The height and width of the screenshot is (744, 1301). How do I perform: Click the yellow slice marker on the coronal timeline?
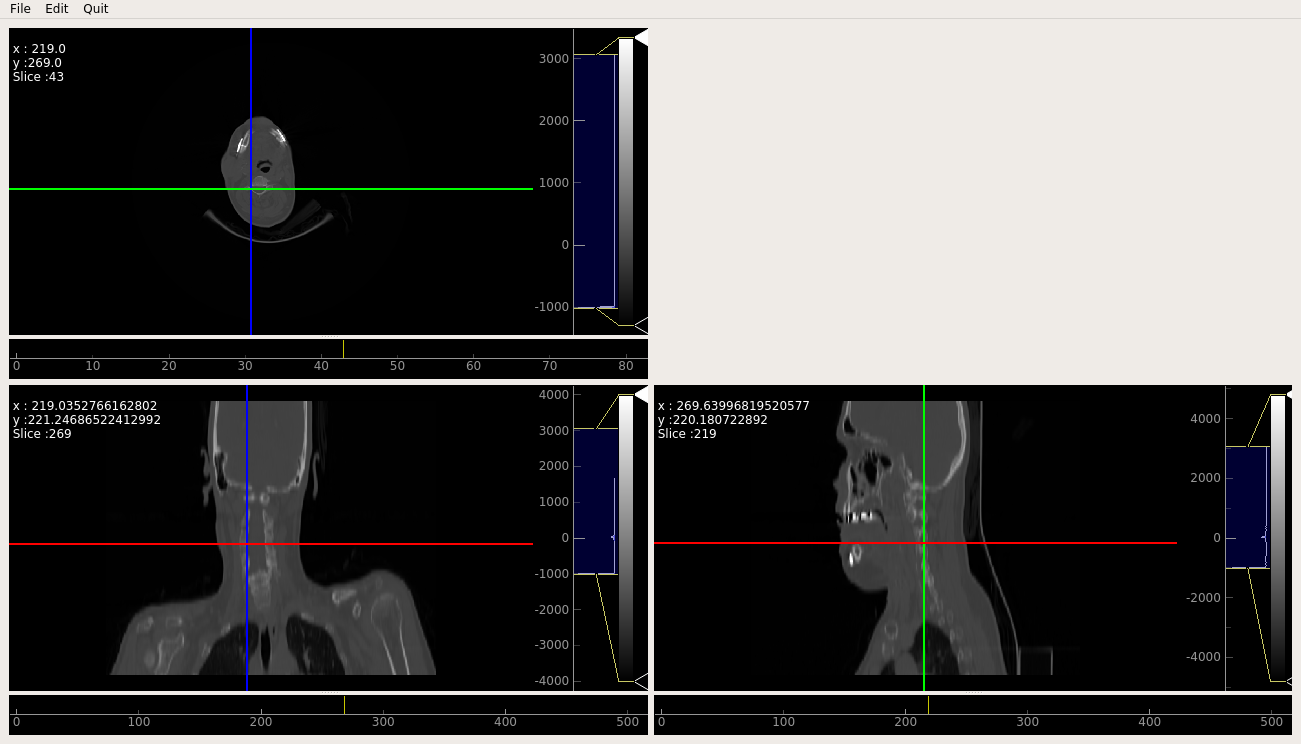click(344, 705)
